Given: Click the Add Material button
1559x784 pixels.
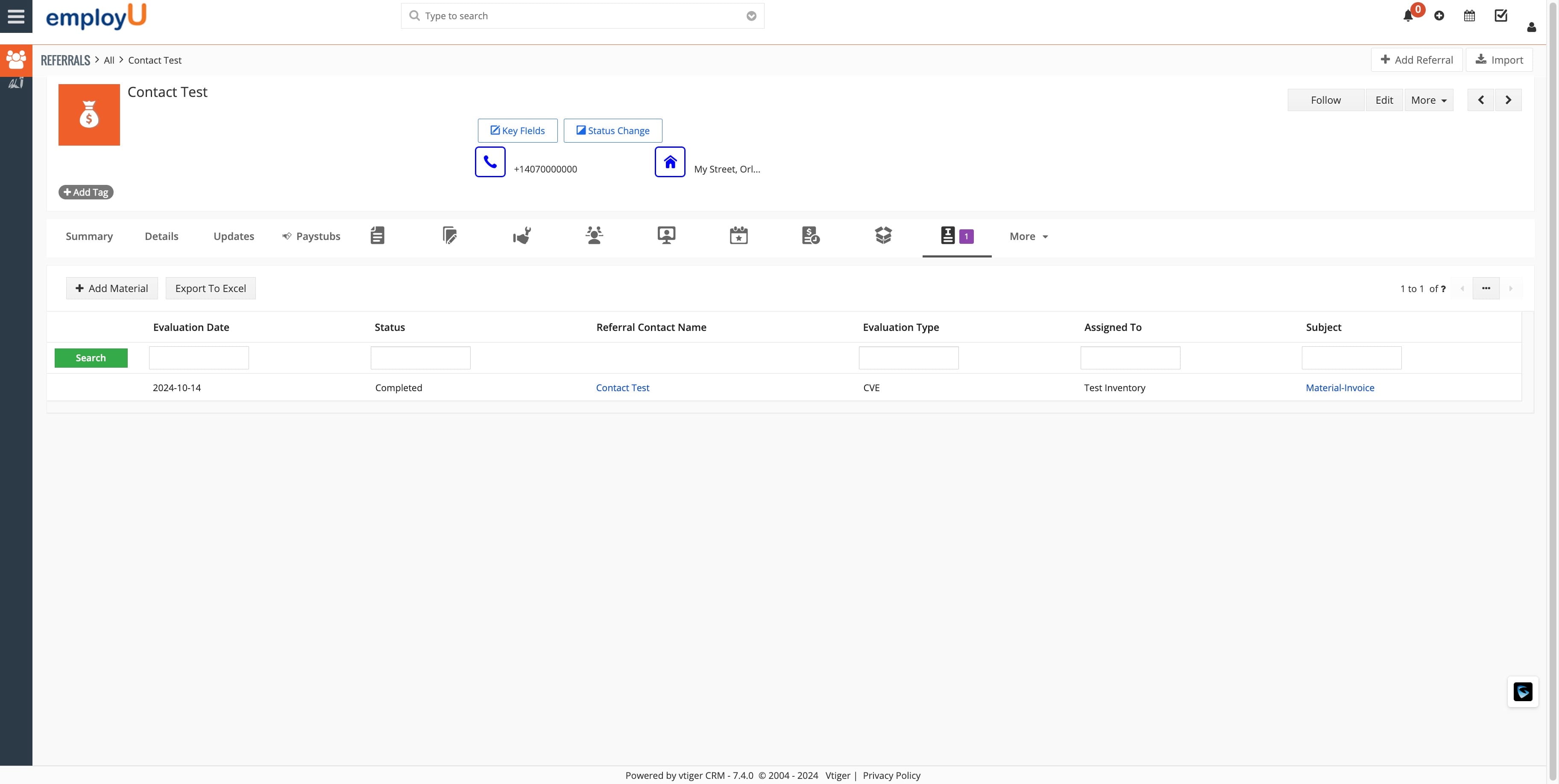Looking at the screenshot, I should click(111, 288).
